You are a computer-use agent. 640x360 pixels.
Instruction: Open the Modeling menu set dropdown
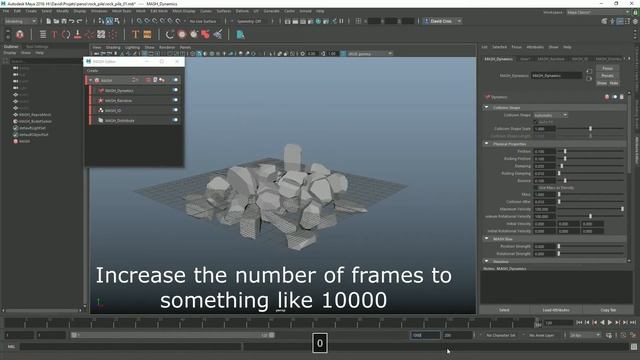tap(20, 21)
